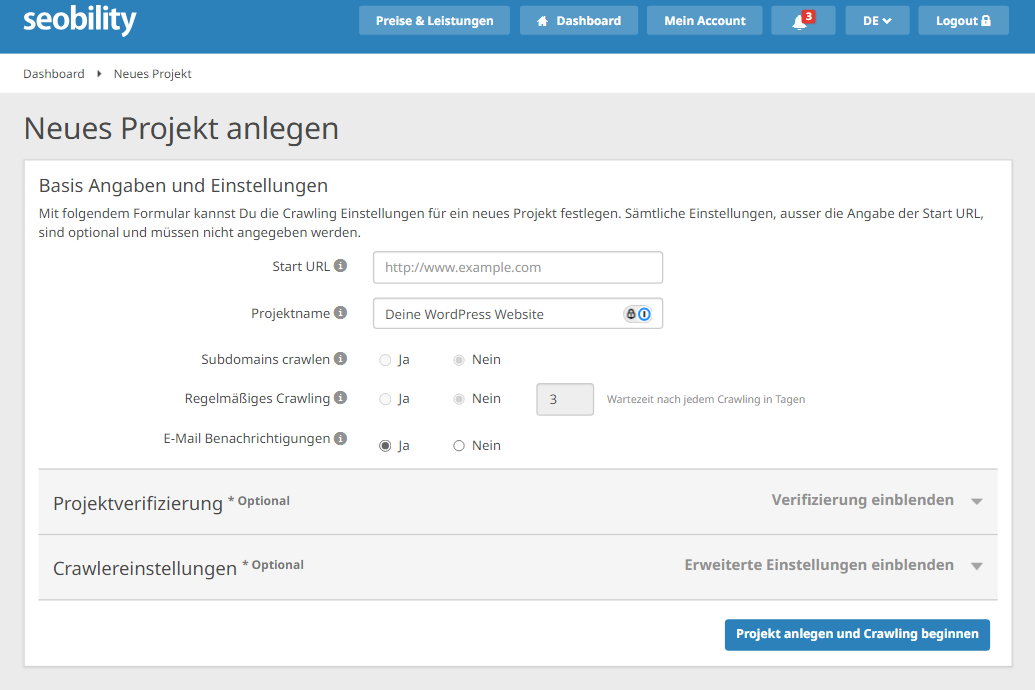Select Ja for E-Mail Benachrichtigungen
The image size is (1035, 690).
click(x=385, y=446)
